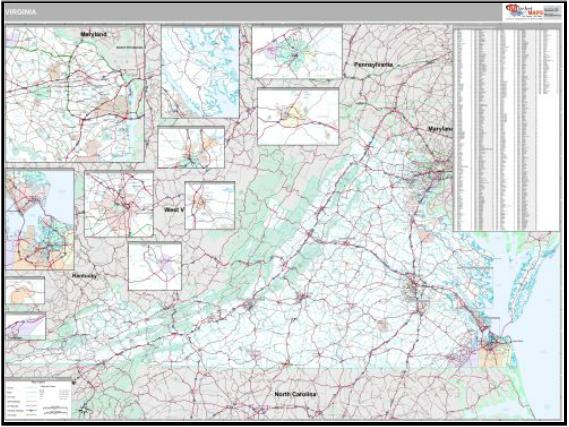Viewport: 569px width, 427px height.
Task: Open the inset map with purple city area
Action: [x=155, y=266]
